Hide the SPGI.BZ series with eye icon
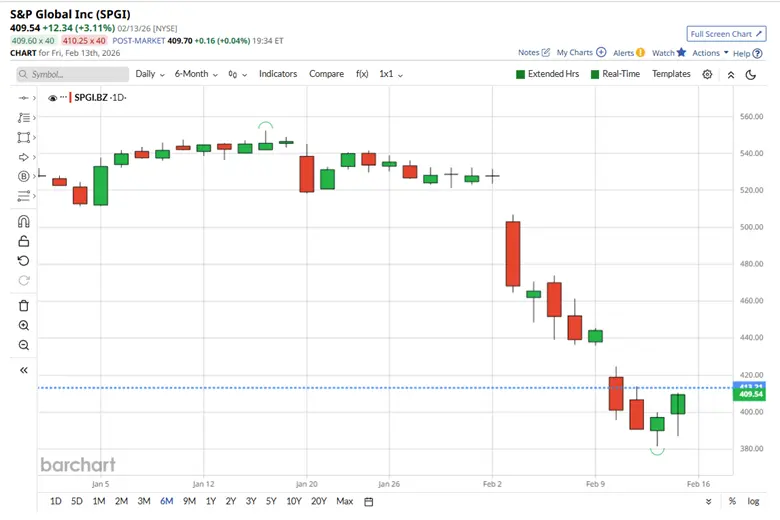This screenshot has height=520, width=780. (x=52, y=97)
